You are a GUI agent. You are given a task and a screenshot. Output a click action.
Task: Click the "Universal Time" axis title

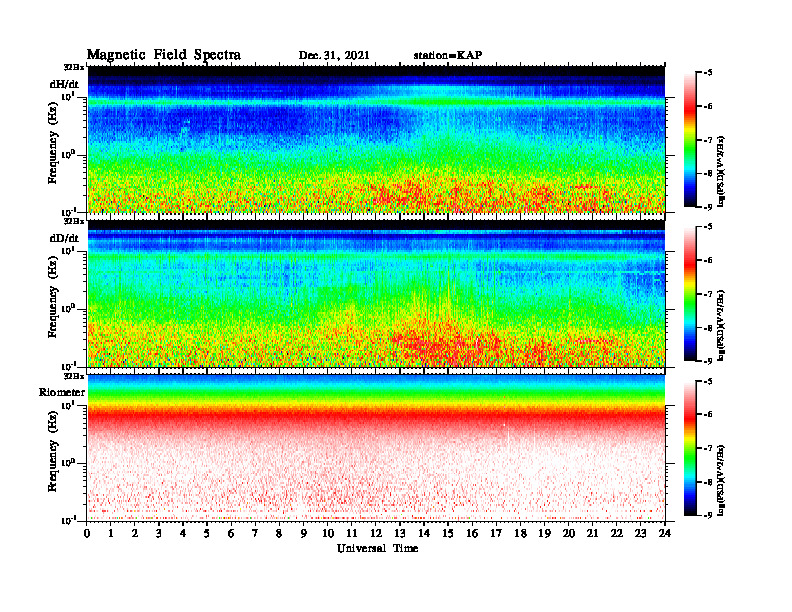377,548
